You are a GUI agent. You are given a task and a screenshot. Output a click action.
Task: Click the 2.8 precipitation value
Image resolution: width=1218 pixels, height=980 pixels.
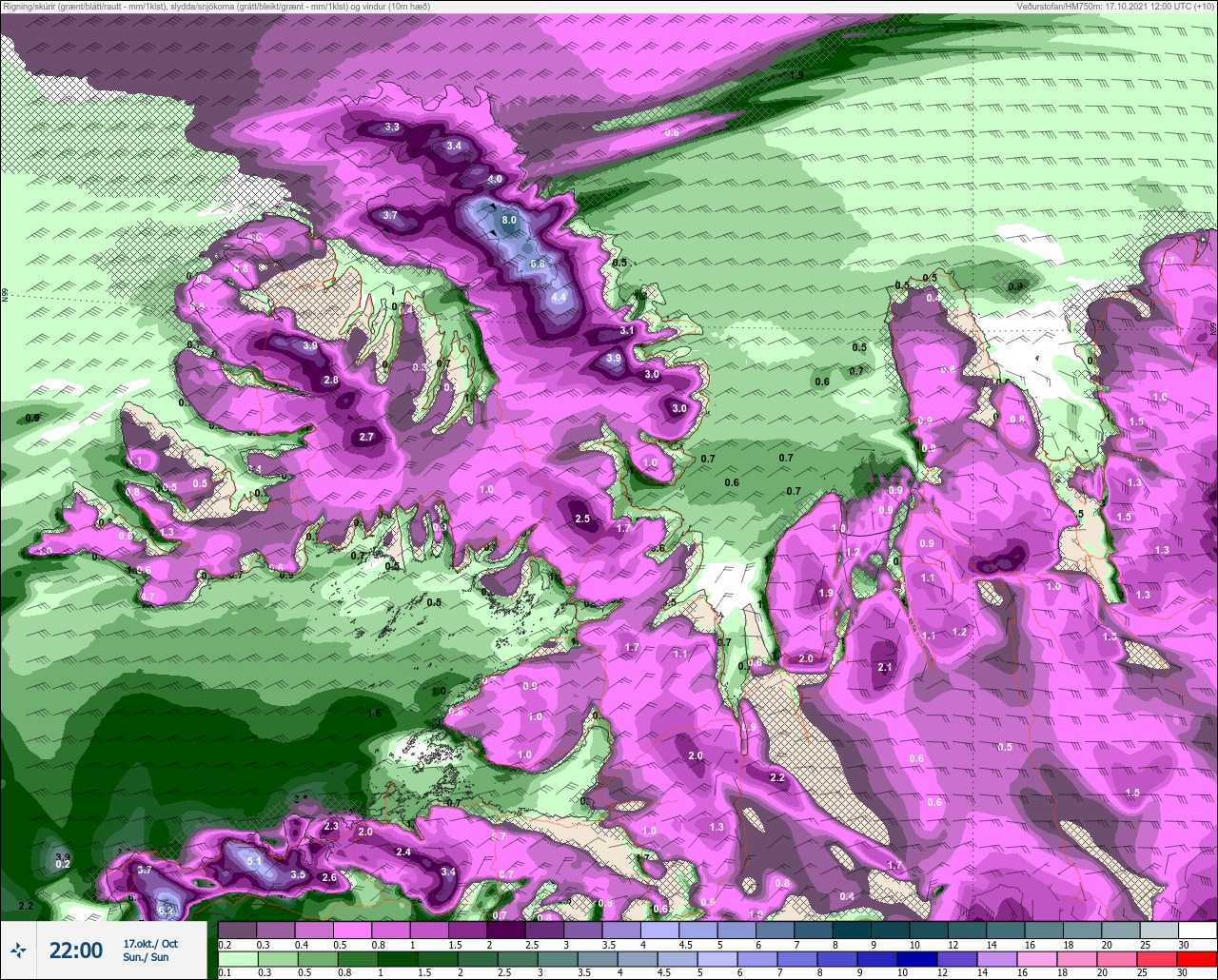pyautogui.click(x=331, y=380)
